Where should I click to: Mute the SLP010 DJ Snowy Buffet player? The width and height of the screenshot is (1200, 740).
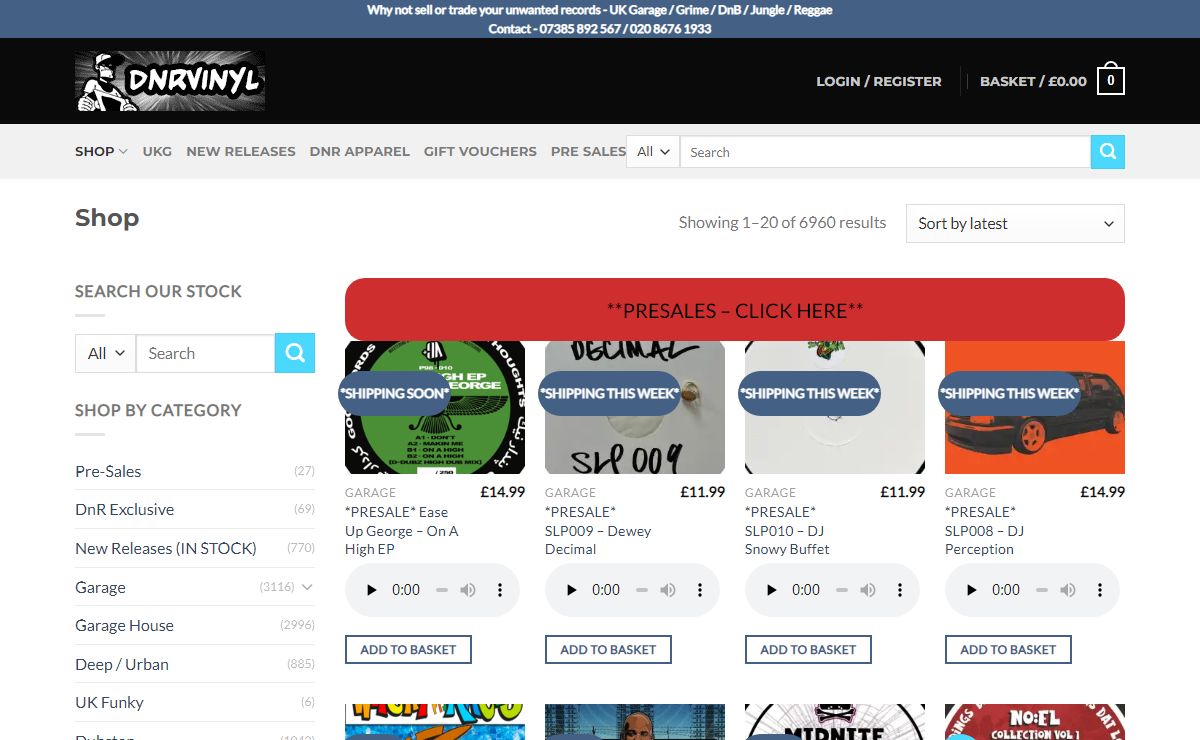coord(868,590)
